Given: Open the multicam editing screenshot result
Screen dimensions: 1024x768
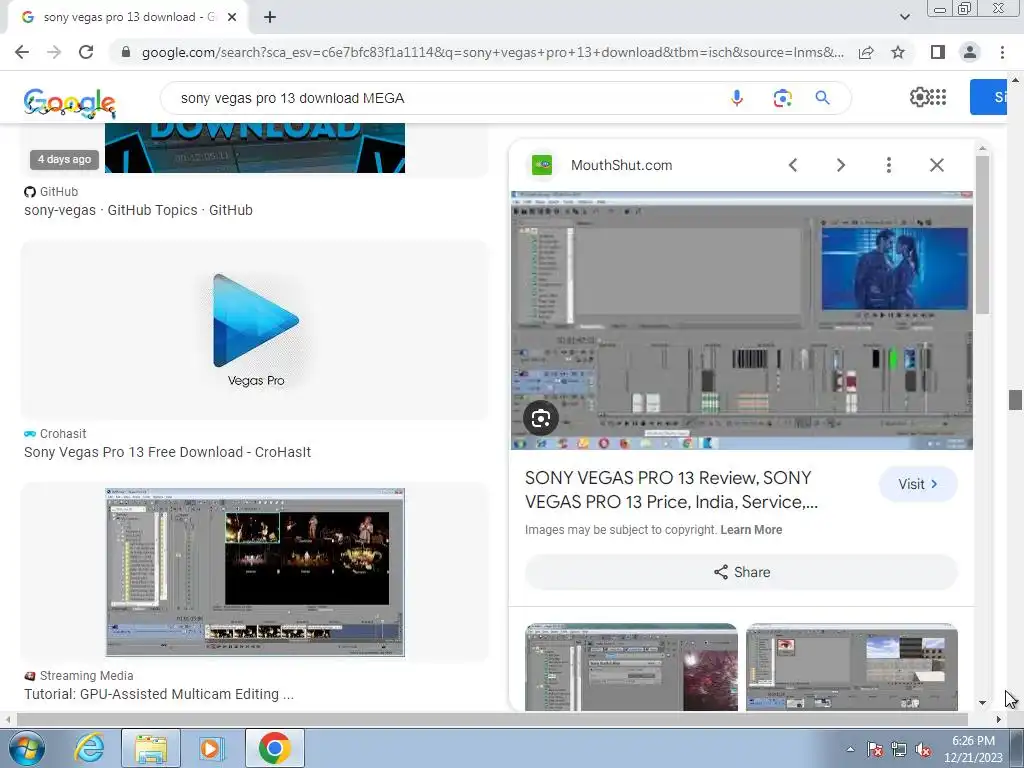Looking at the screenshot, I should (x=255, y=572).
